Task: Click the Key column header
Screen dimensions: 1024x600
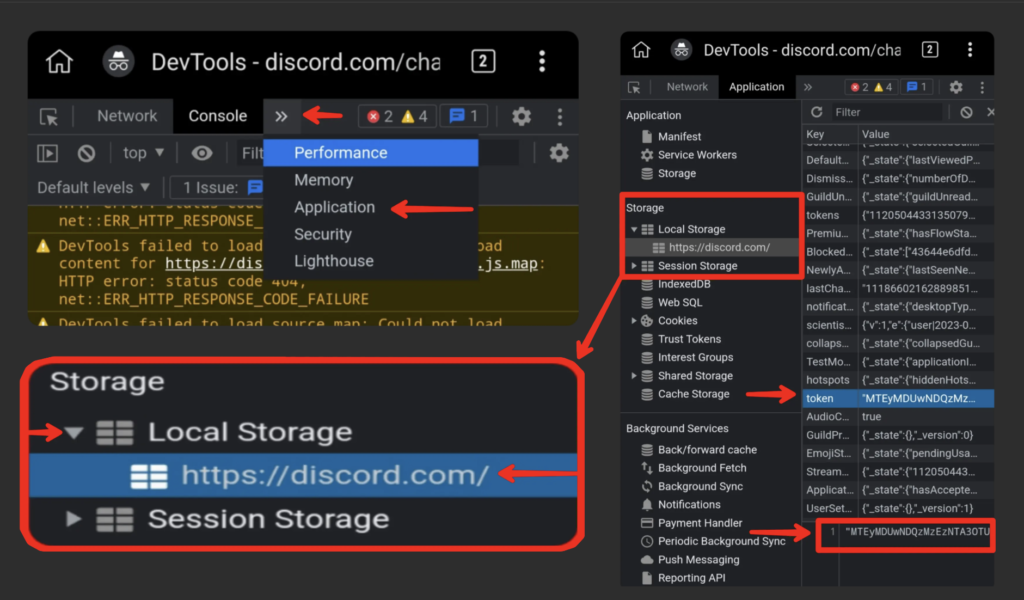Action: [829, 134]
